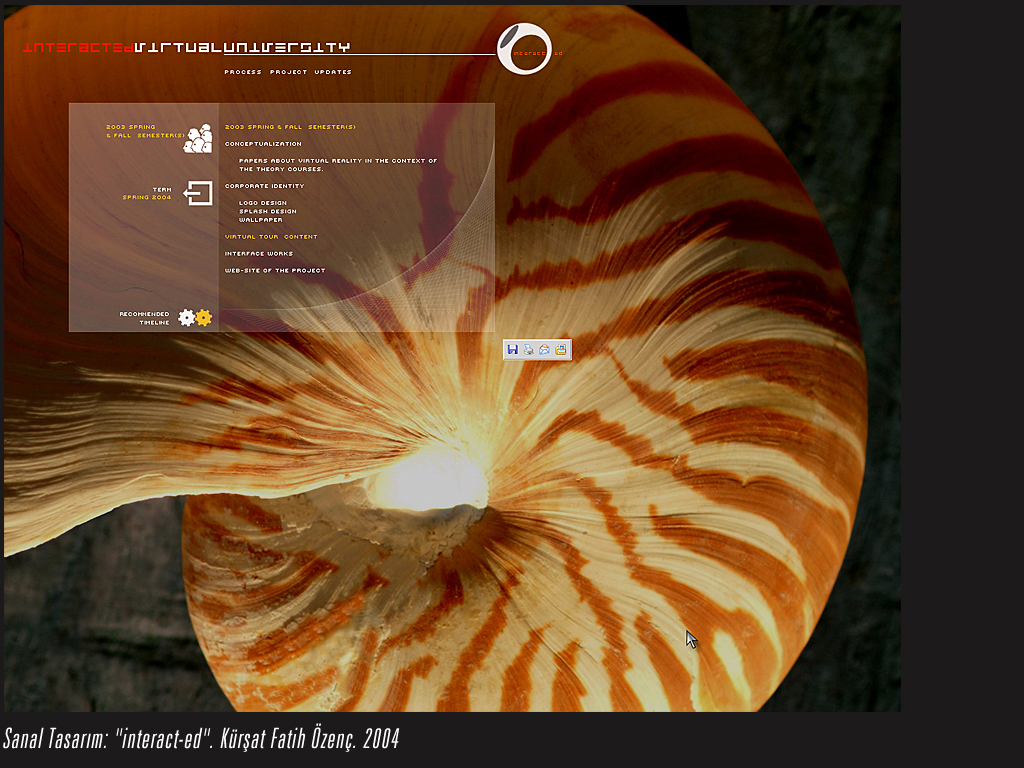Select the Conceptualization section link
The width and height of the screenshot is (1024, 768).
[263, 144]
